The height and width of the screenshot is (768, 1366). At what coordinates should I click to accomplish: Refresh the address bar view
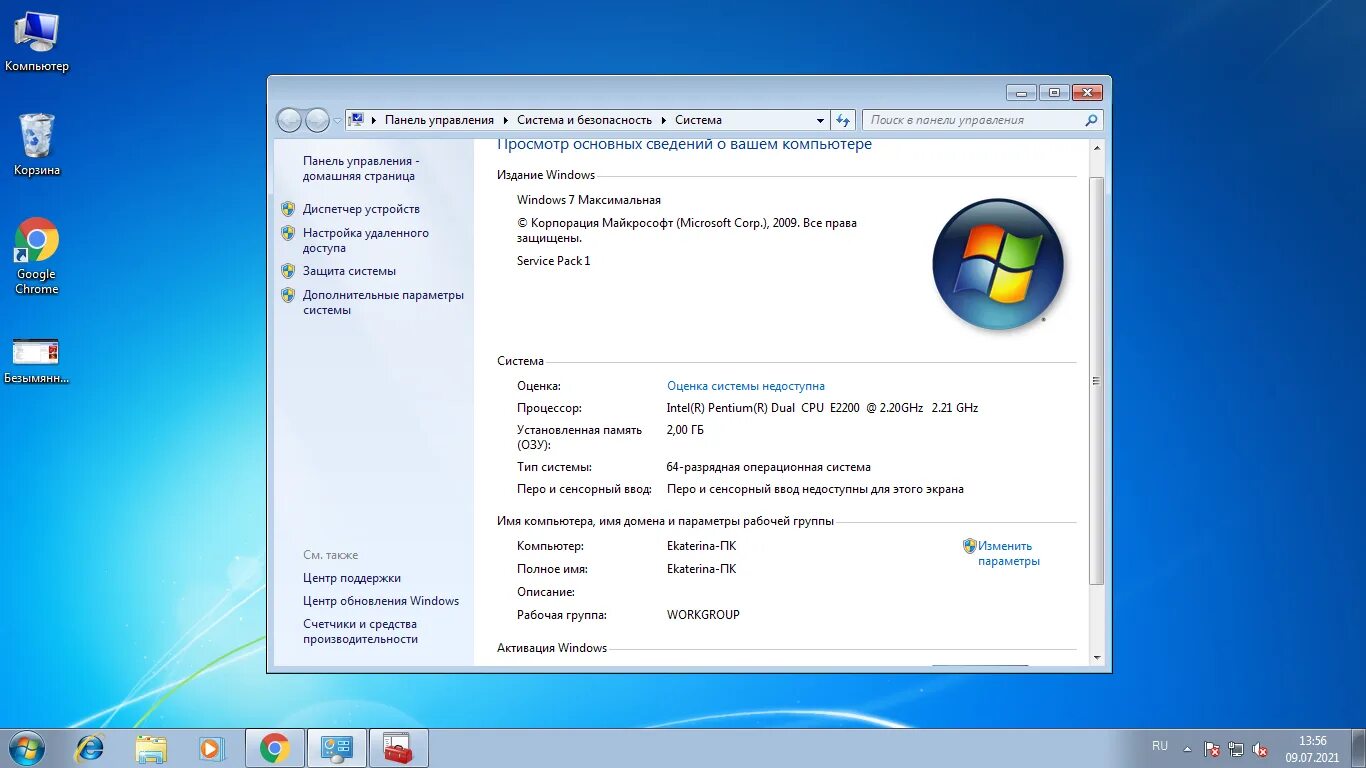pyautogui.click(x=843, y=120)
